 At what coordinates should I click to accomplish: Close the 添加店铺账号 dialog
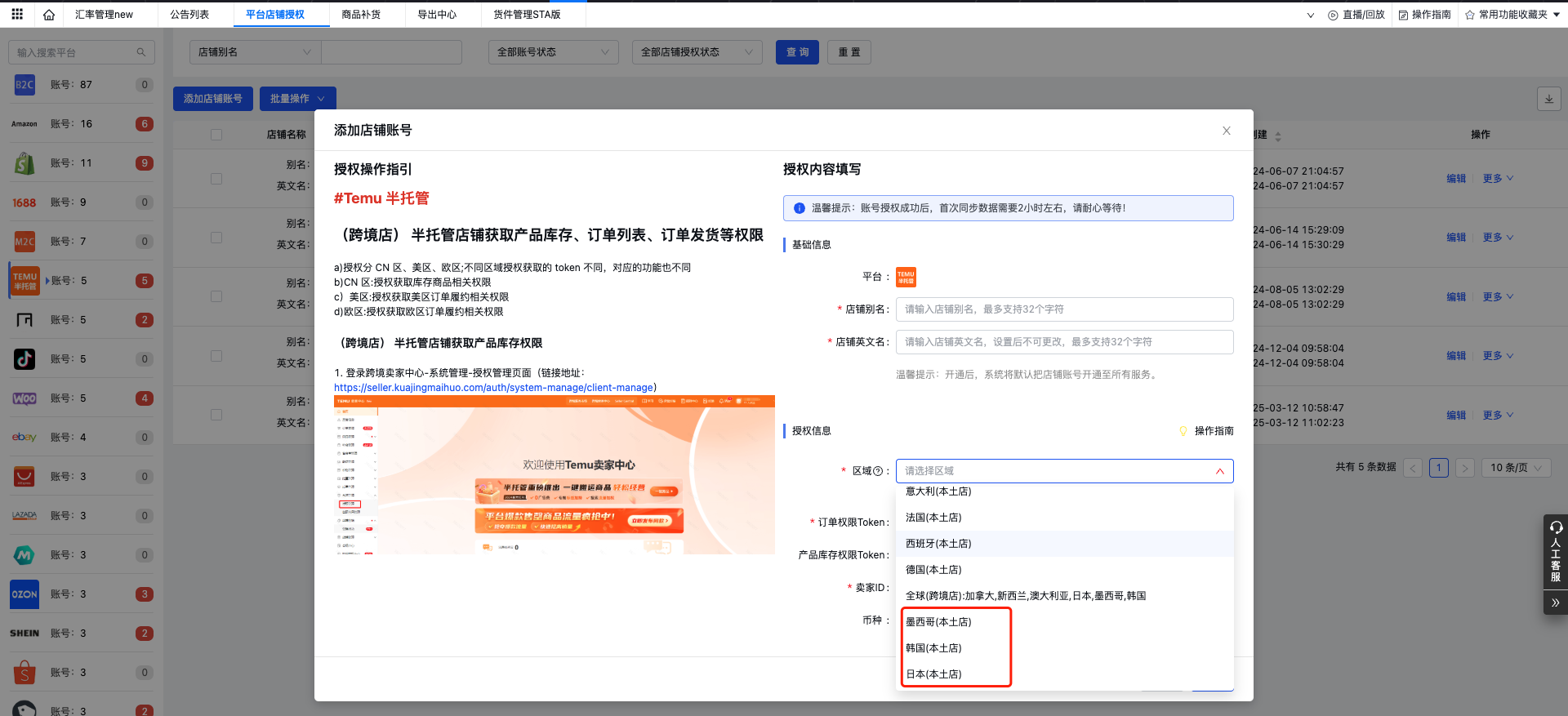pyautogui.click(x=1227, y=131)
